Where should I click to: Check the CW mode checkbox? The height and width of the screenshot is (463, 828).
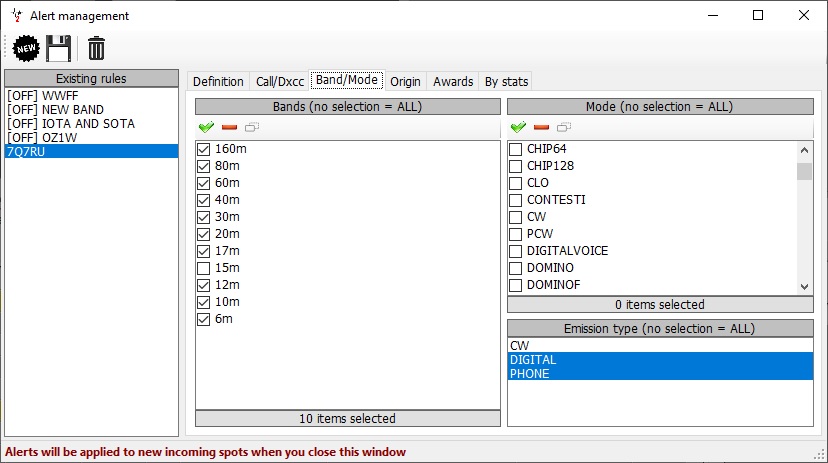tap(515, 217)
